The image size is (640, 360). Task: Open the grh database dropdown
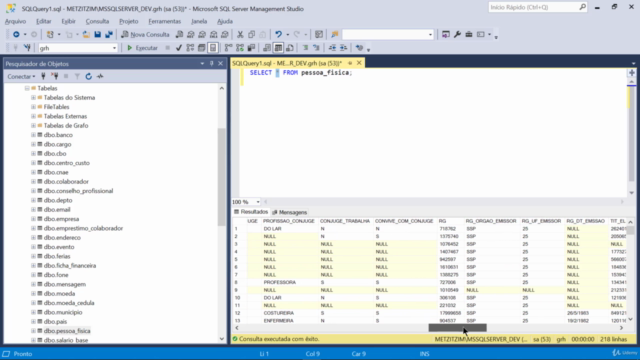(114, 48)
